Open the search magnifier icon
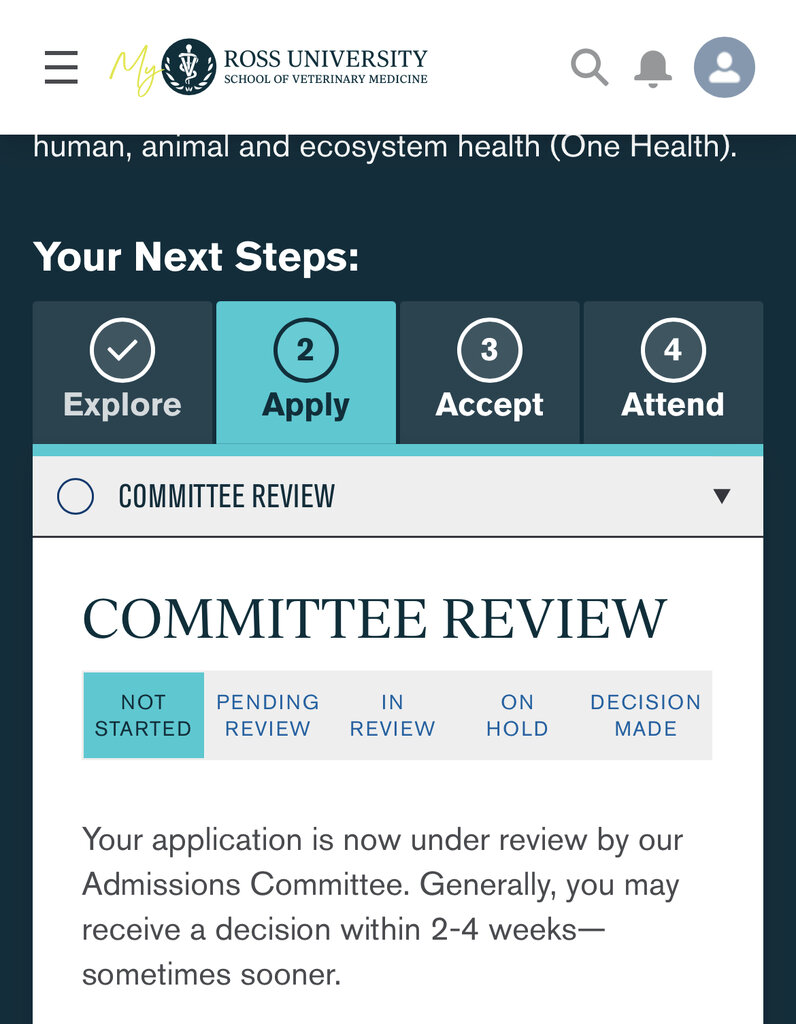 [x=589, y=67]
